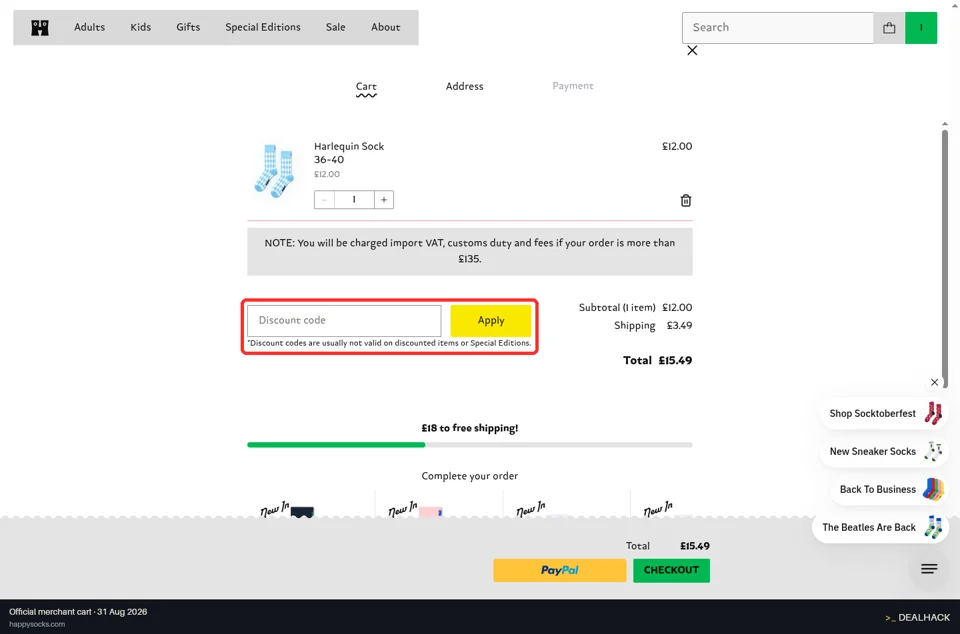Go to the Address step
Viewport: 960px width, 634px height.
(x=465, y=86)
